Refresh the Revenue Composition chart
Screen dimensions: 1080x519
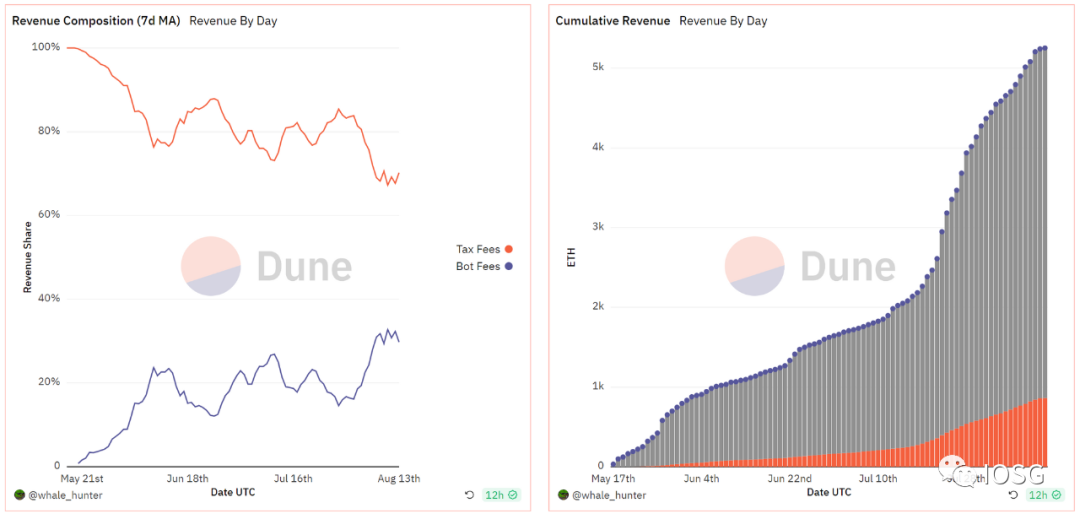pyautogui.click(x=470, y=494)
